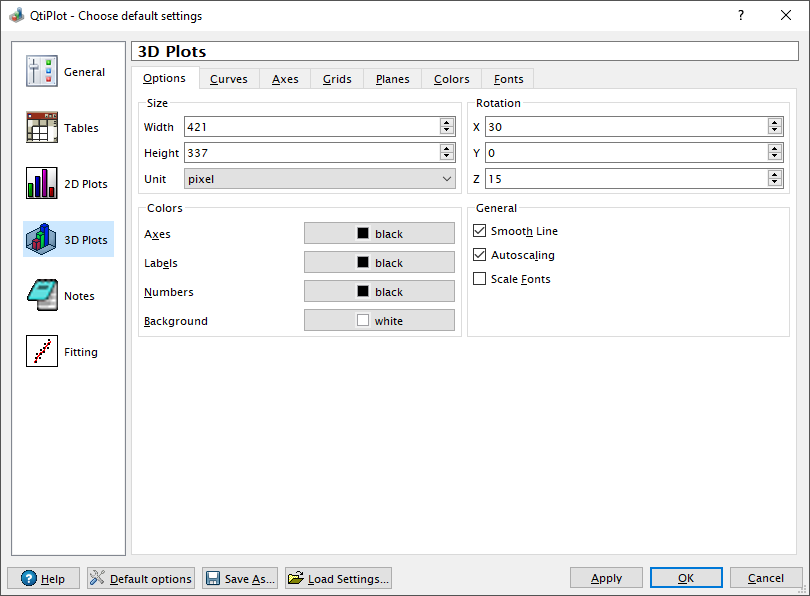Screen dimensions: 810x596
Task: Expand the Unit dropdown showing pixel
Action: coord(320,179)
